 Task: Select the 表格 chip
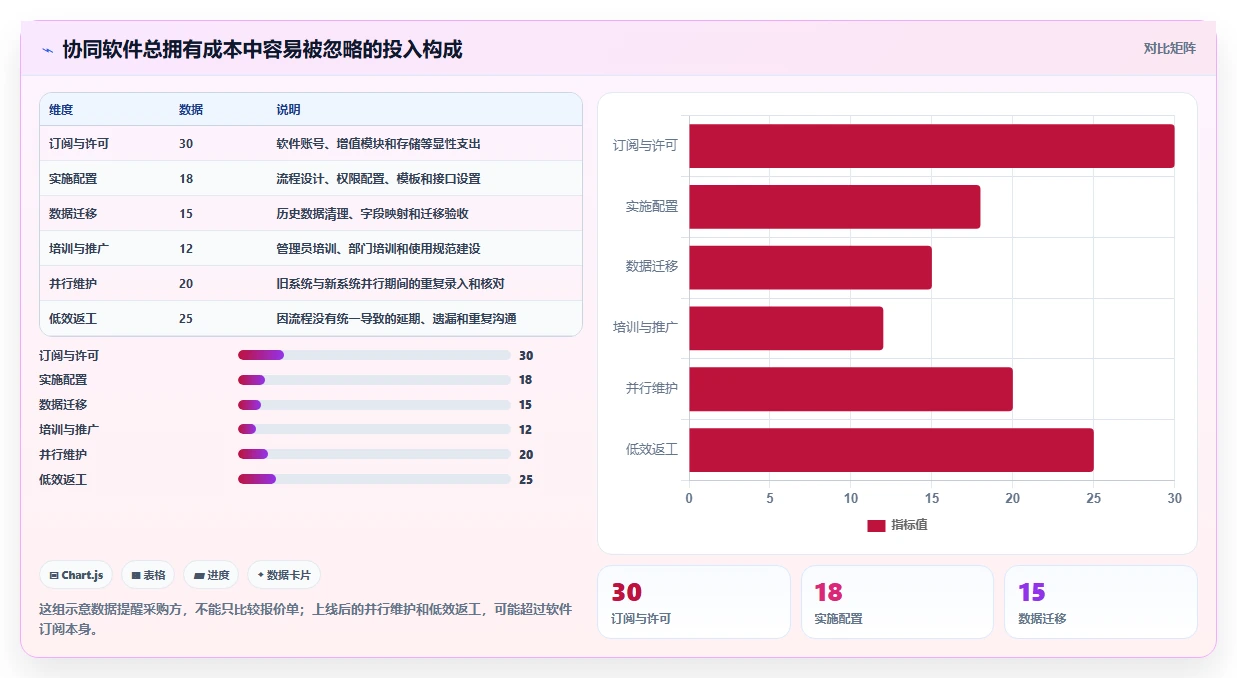pos(148,575)
